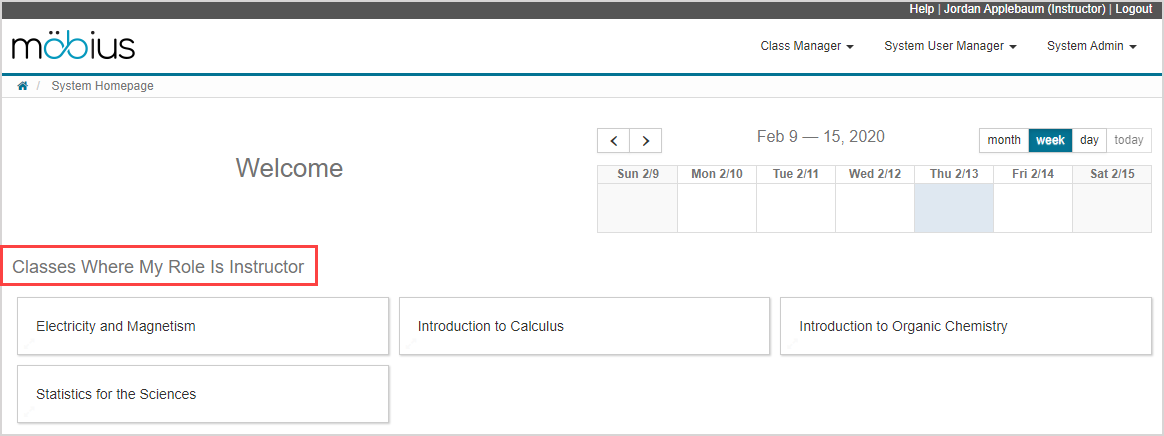This screenshot has height=436, width=1164.
Task: Switch calendar to month view
Action: click(1004, 140)
